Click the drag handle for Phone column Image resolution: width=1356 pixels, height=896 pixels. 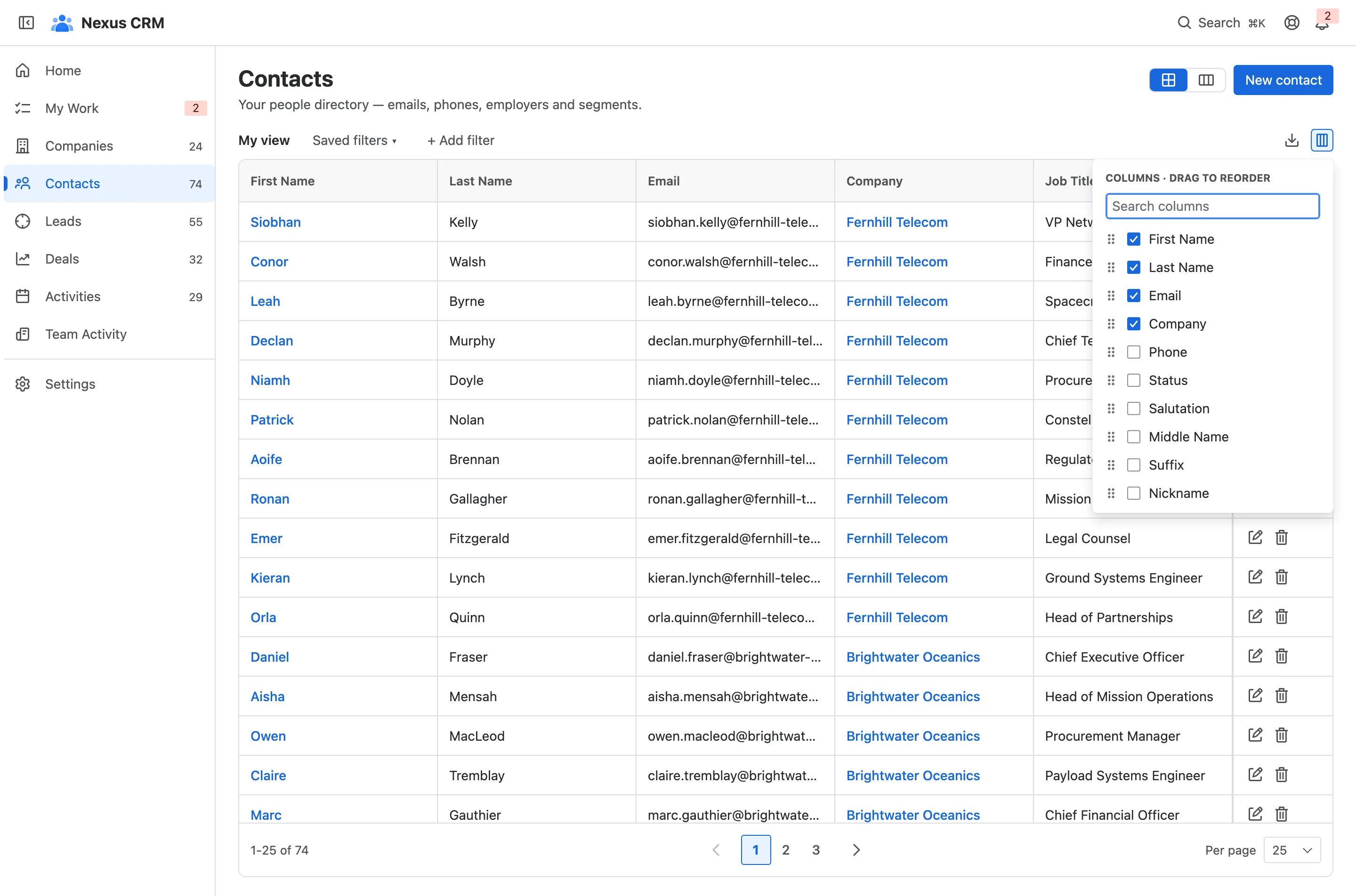click(1111, 352)
